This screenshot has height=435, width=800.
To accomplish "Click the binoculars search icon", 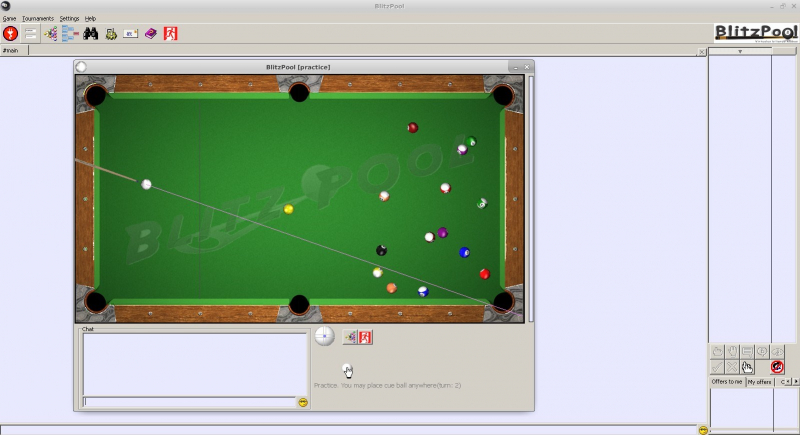I will click(x=91, y=34).
